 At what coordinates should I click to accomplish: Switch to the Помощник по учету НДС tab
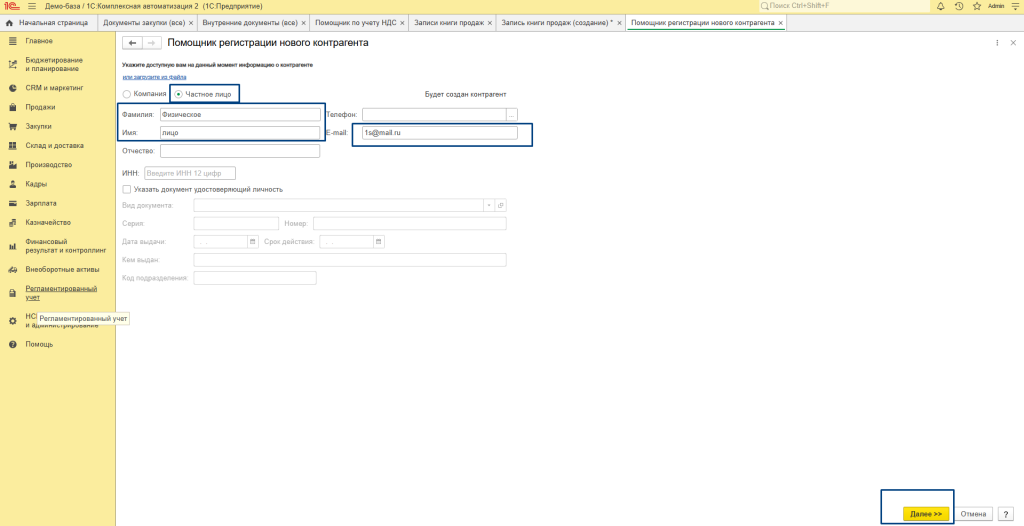[x=354, y=22]
